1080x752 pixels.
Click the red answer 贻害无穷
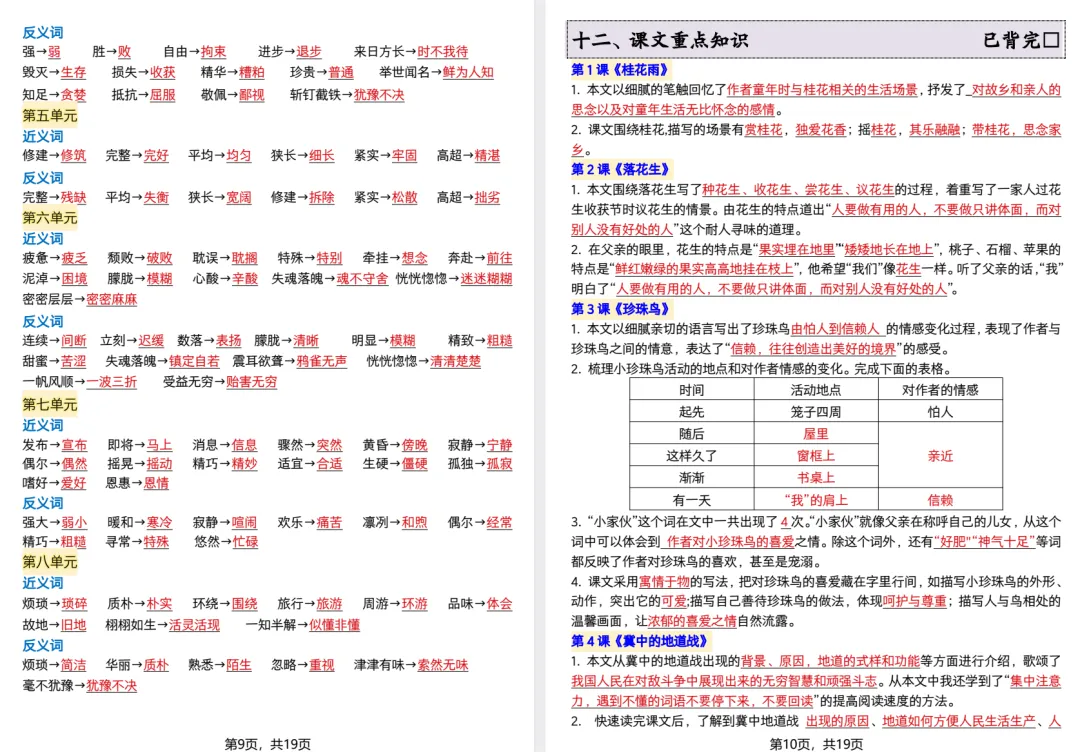click(251, 382)
